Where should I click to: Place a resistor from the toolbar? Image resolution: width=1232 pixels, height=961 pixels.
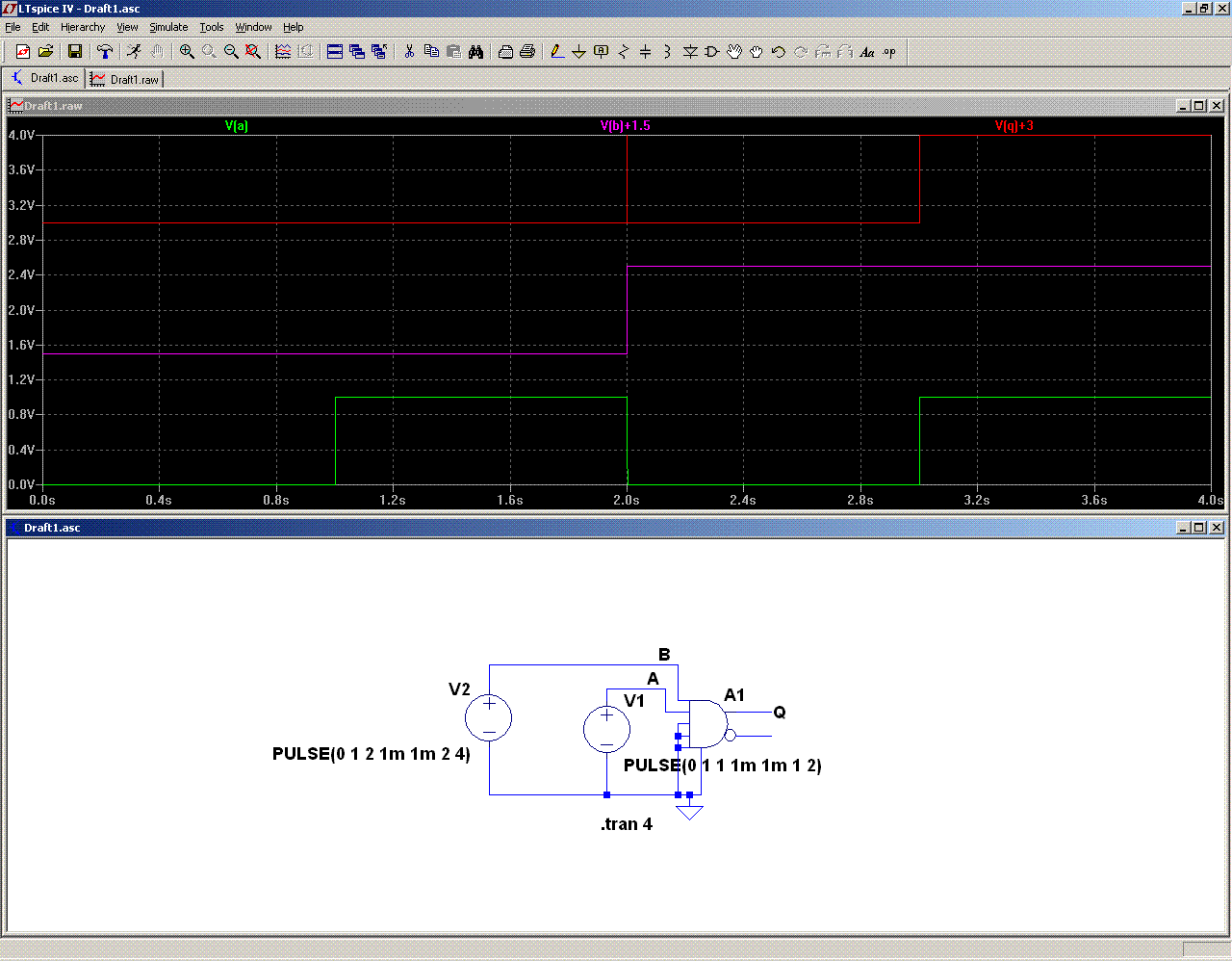623,52
